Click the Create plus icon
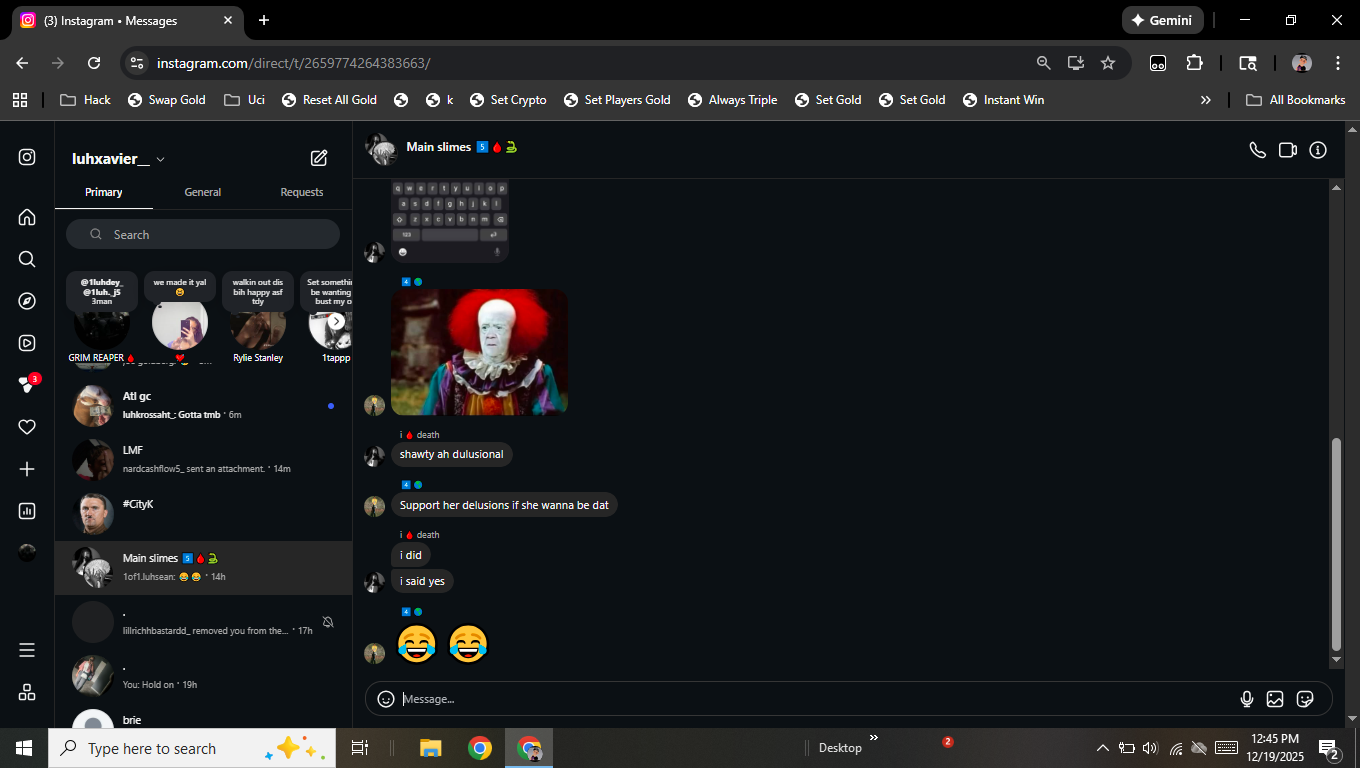This screenshot has width=1360, height=768. (x=27, y=469)
